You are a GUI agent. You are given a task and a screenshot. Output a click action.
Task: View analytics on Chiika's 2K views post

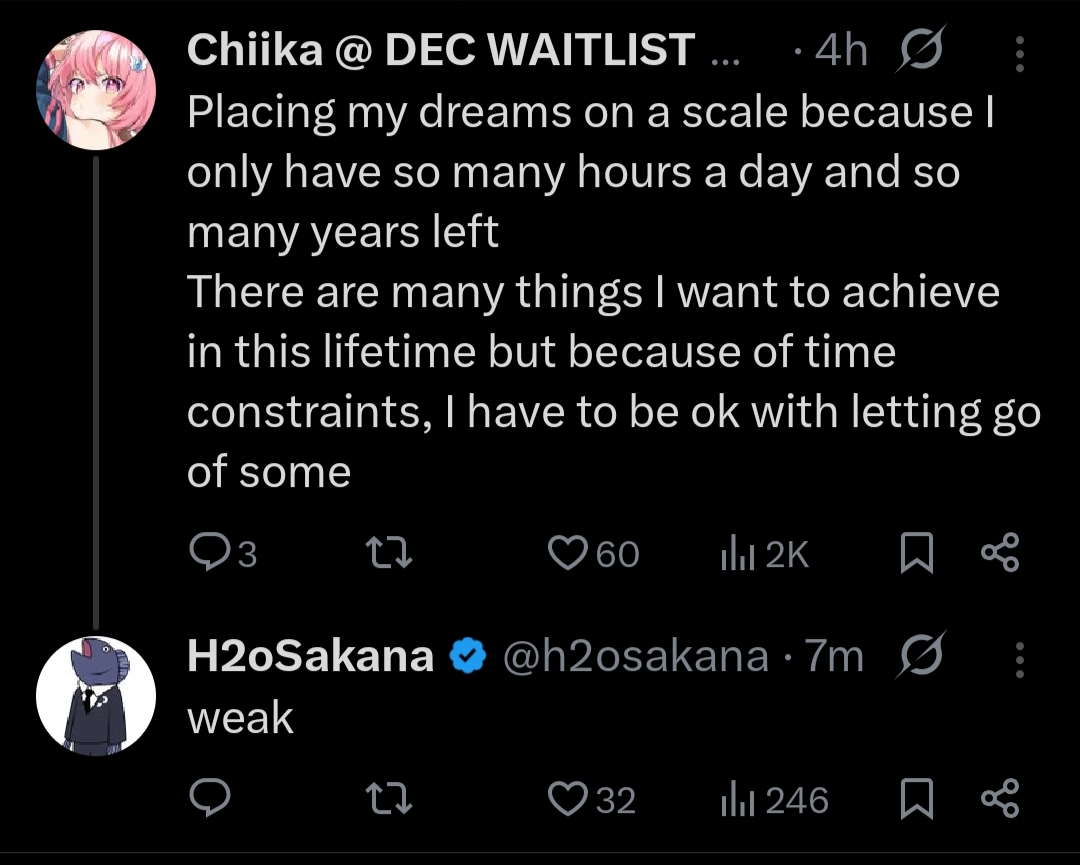click(x=735, y=553)
